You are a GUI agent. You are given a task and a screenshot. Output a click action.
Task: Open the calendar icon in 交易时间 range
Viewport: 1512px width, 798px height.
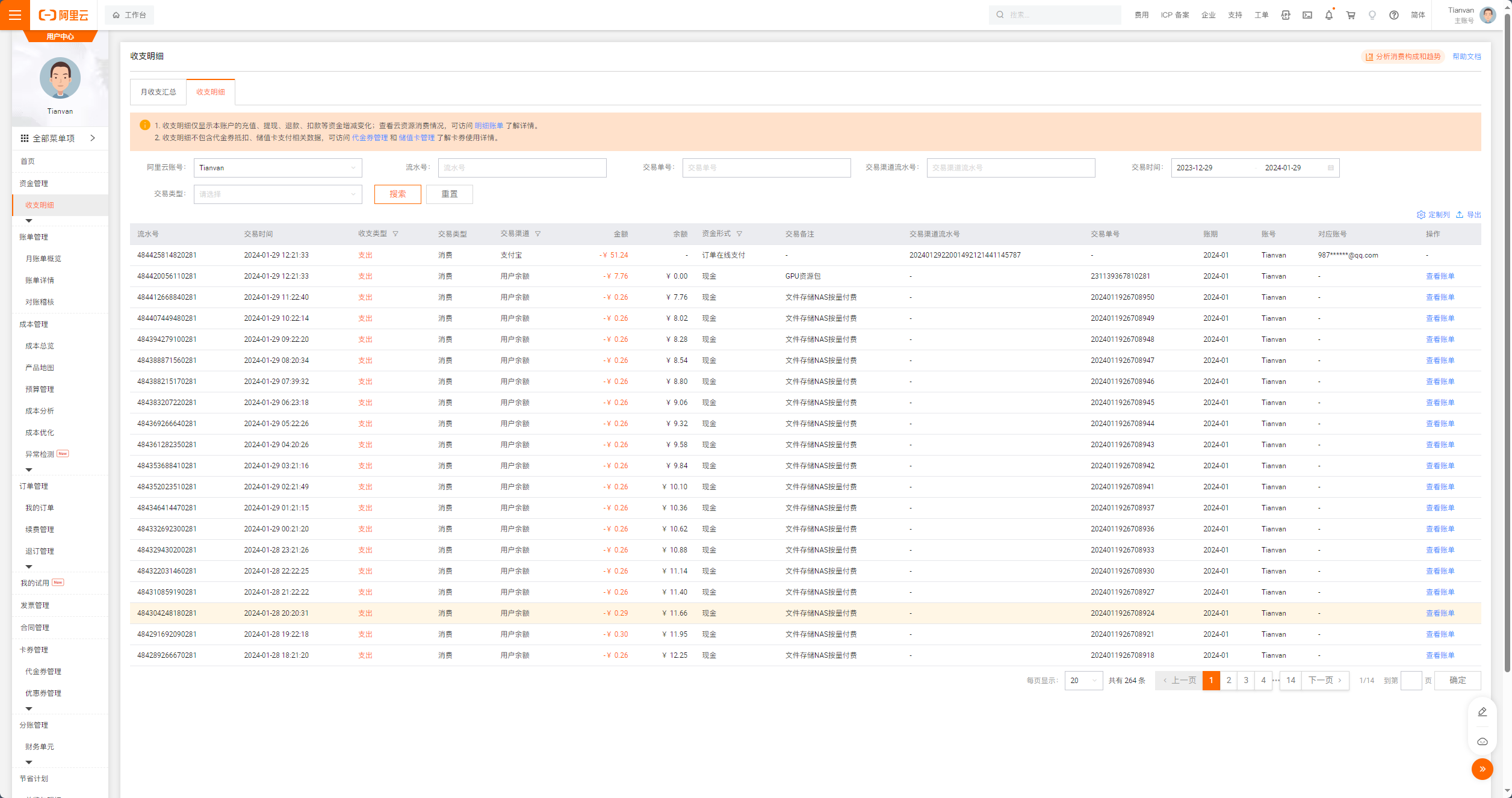point(1331,168)
